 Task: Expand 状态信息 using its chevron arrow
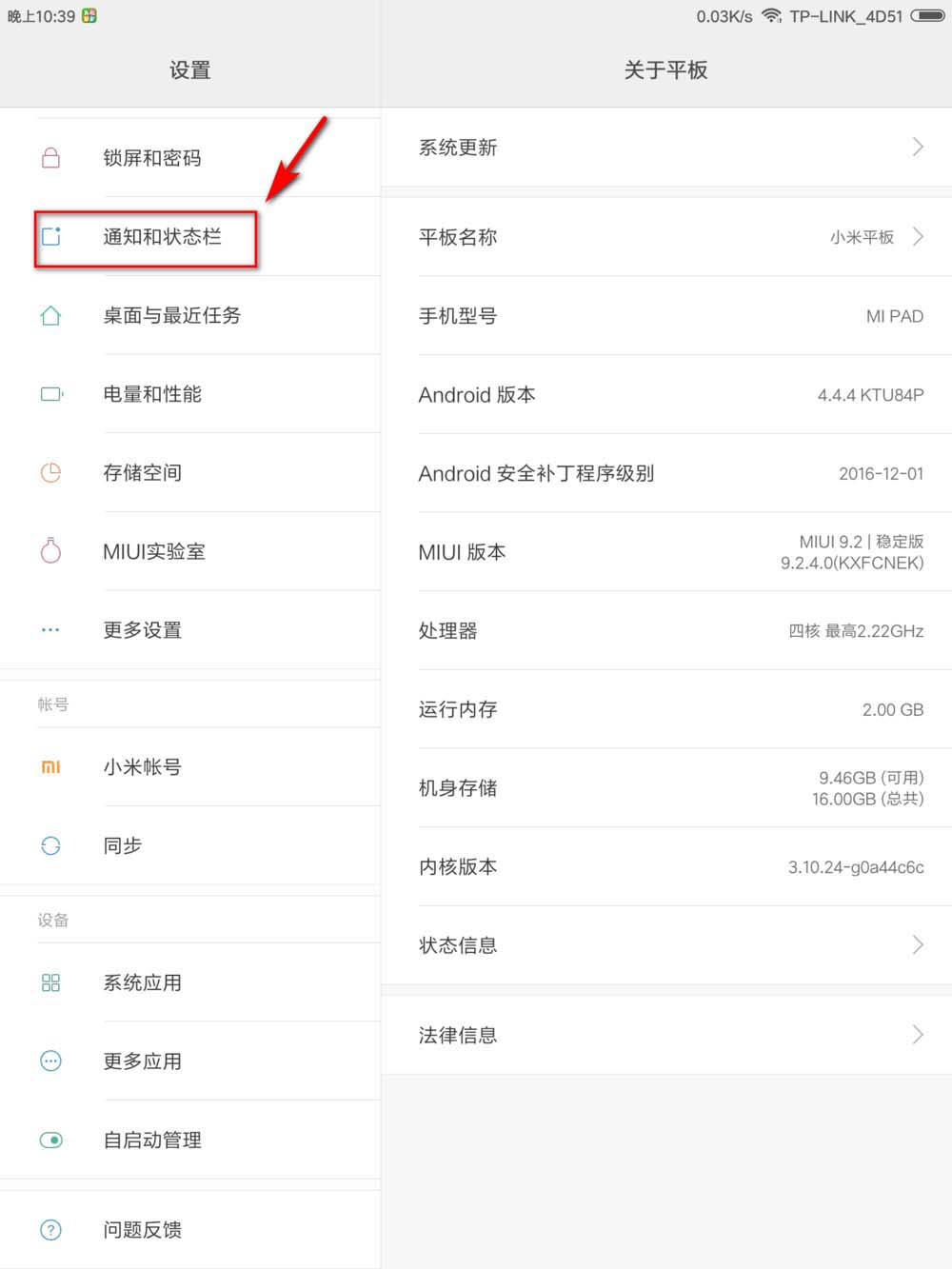pyautogui.click(x=918, y=944)
